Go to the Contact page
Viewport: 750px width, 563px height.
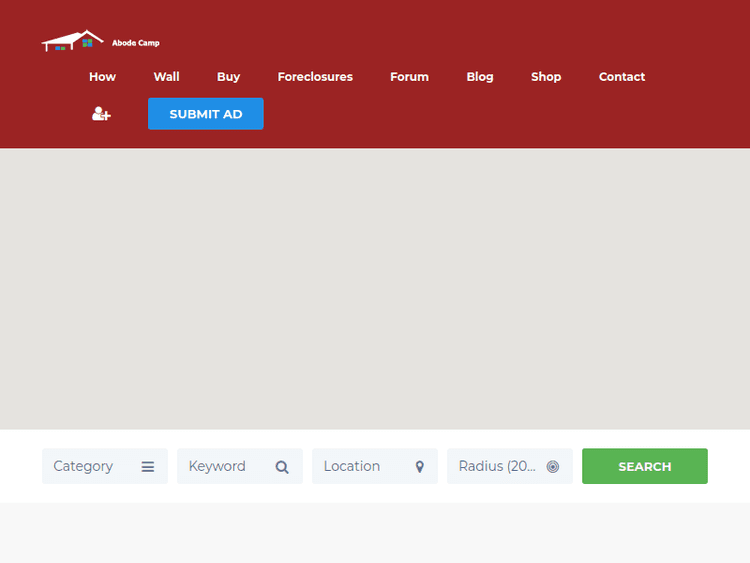pos(622,77)
